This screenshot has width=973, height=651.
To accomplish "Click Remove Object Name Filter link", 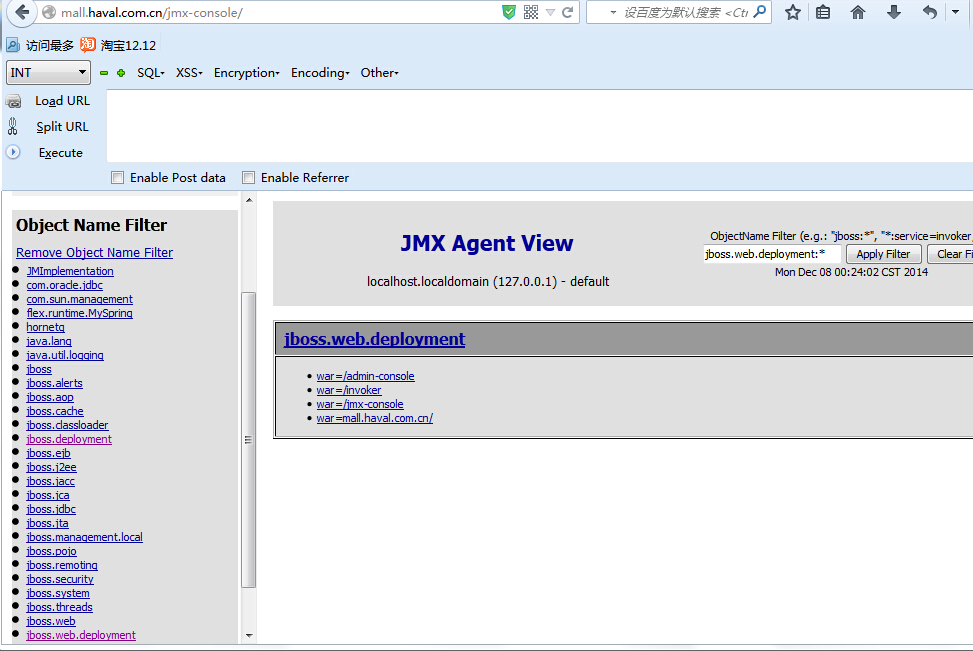I will 94,253.
